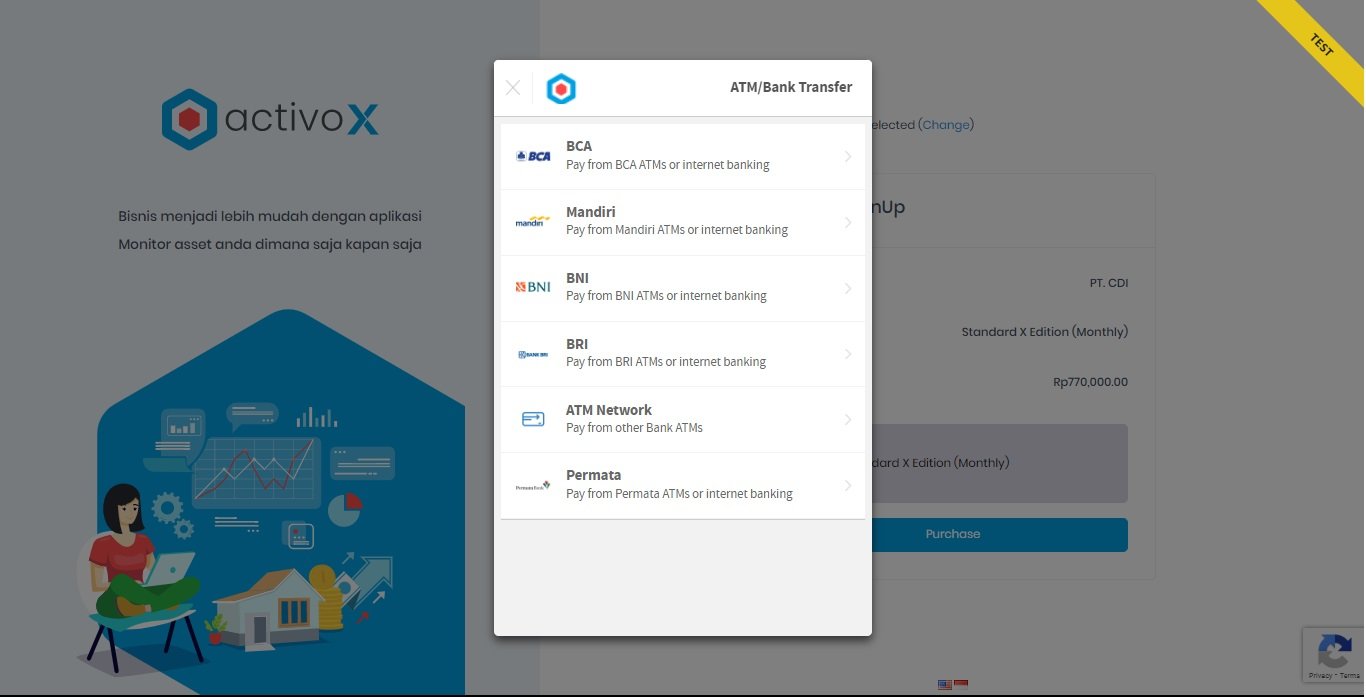Viewport: 1366px width, 697px height.
Task: Click the hexagon logo in popup header
Action: click(561, 89)
